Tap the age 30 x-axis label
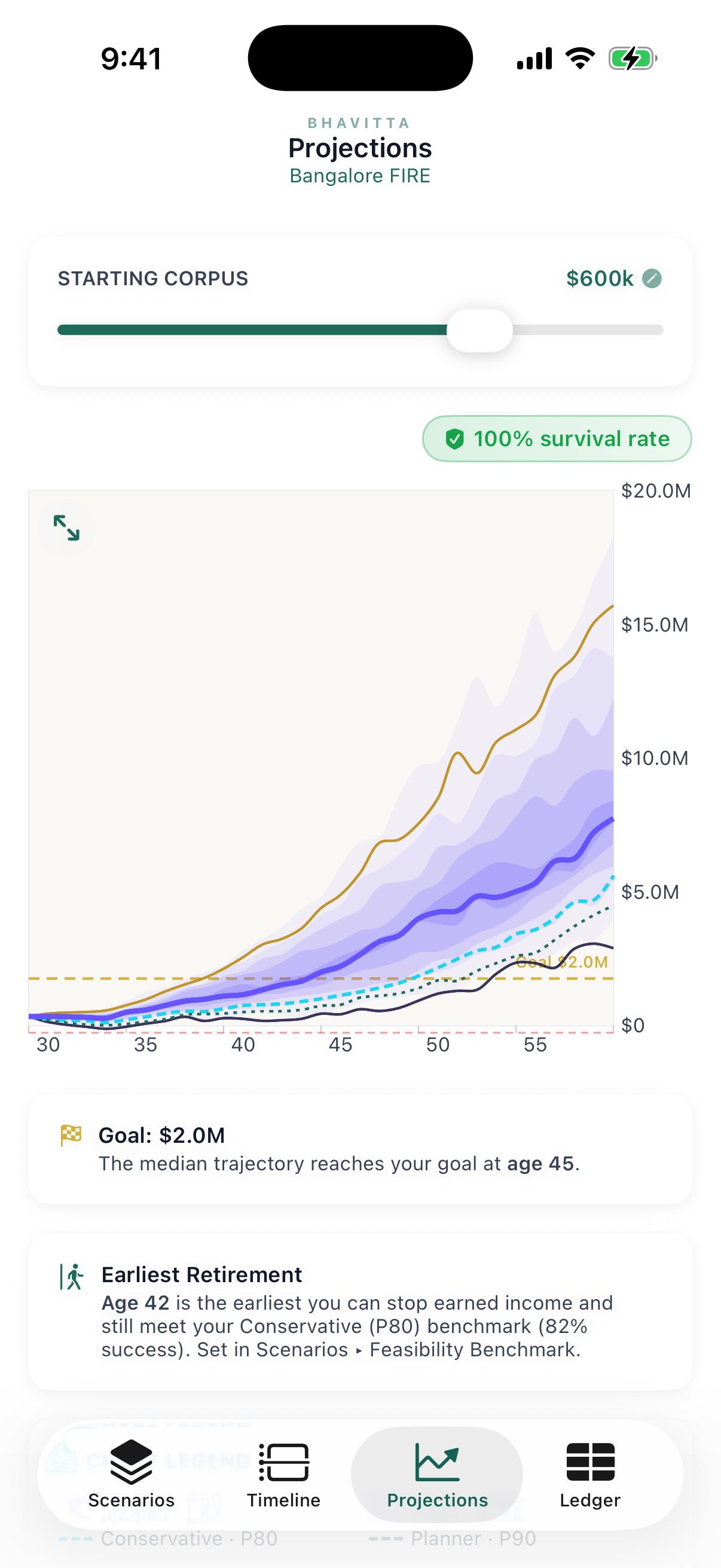Screen dimensions: 721x1568 pyautogui.click(x=48, y=1045)
